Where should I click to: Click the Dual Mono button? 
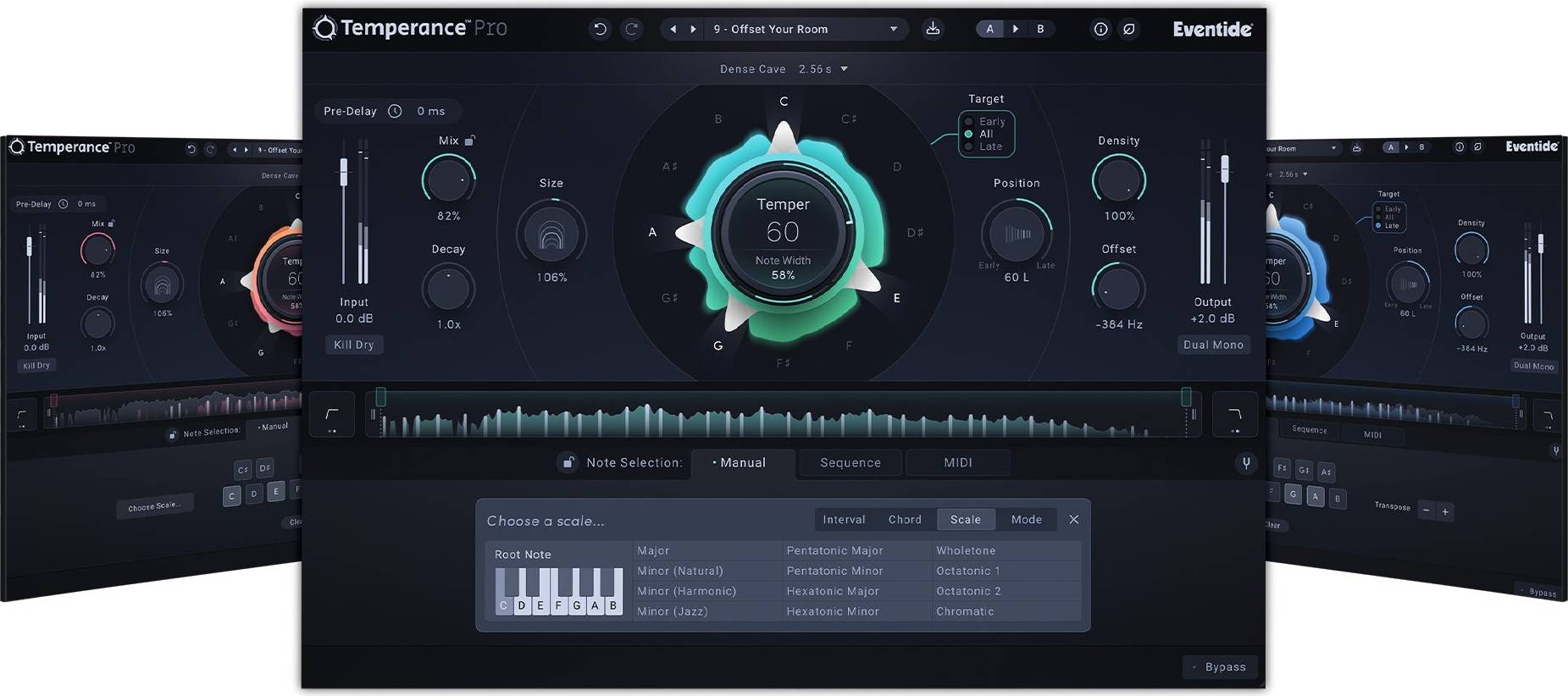click(1213, 345)
